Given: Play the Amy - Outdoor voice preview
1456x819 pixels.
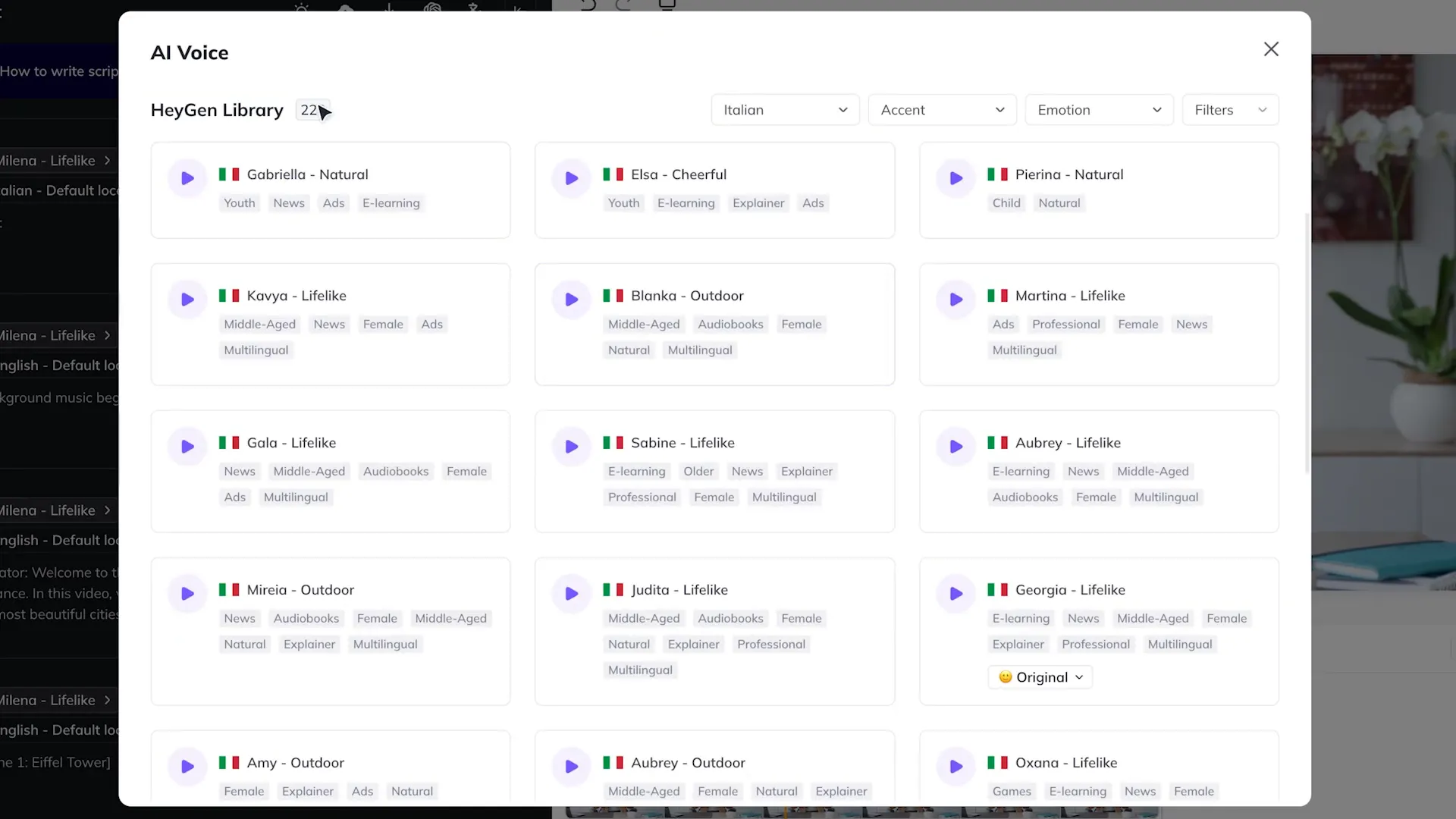Looking at the screenshot, I should pyautogui.click(x=187, y=767).
